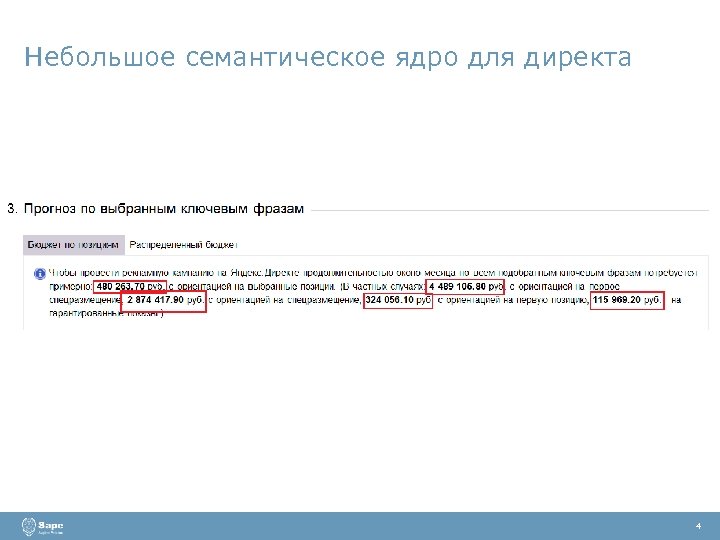720x540 pixels.
Task: Select the amount '4 489 106.80 руб.'
Action: (465, 287)
